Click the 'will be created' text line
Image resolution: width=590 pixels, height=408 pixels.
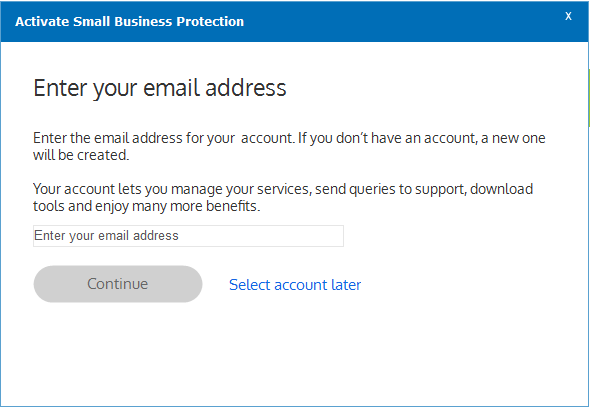pos(81,155)
